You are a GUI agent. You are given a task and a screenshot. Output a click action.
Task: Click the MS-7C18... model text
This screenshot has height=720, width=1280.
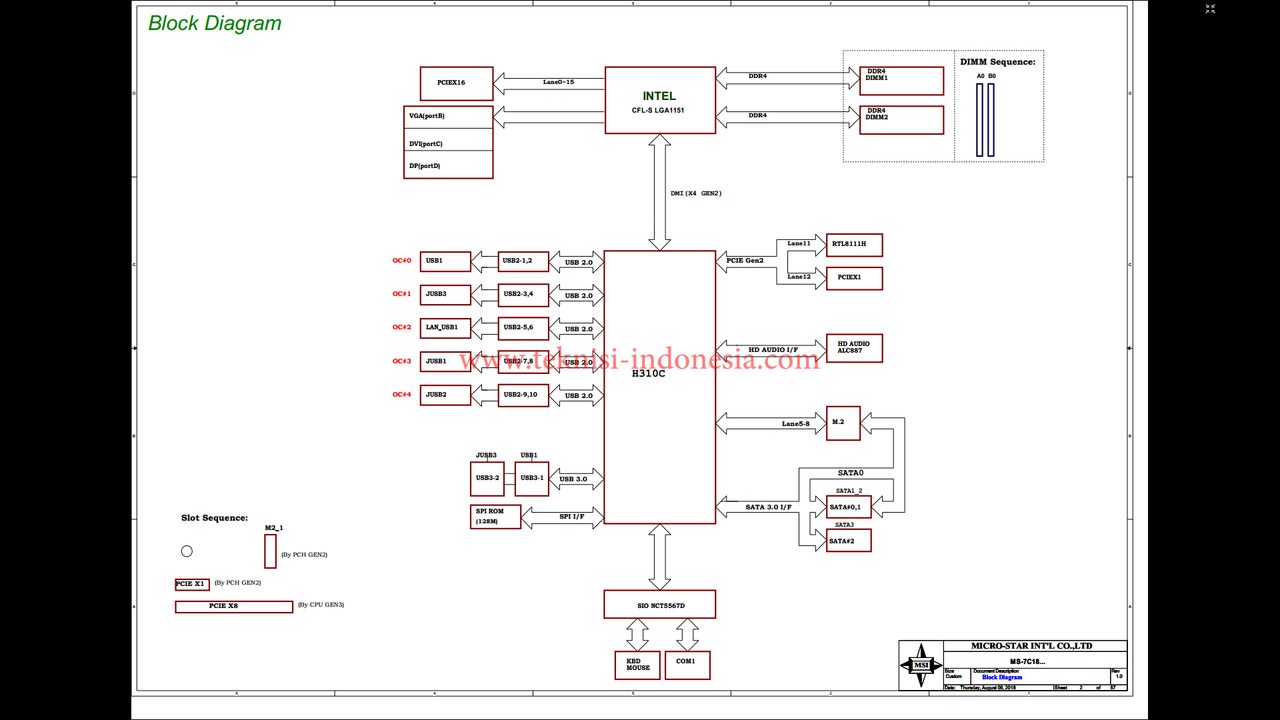click(x=1027, y=662)
